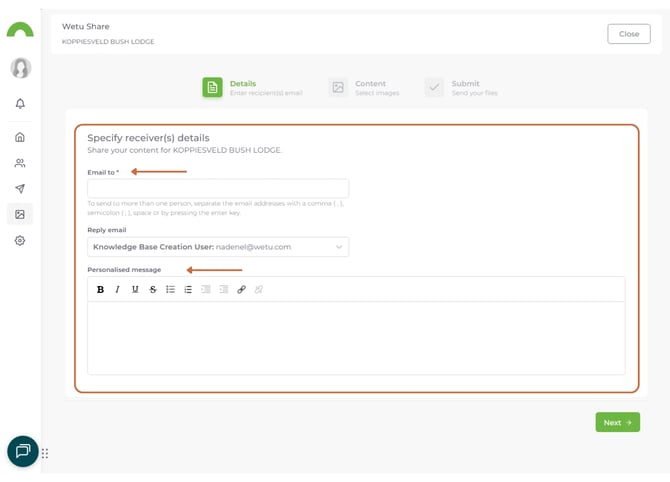Toggle bold formatting in message editor
The image size is (670, 482).
[100, 289]
